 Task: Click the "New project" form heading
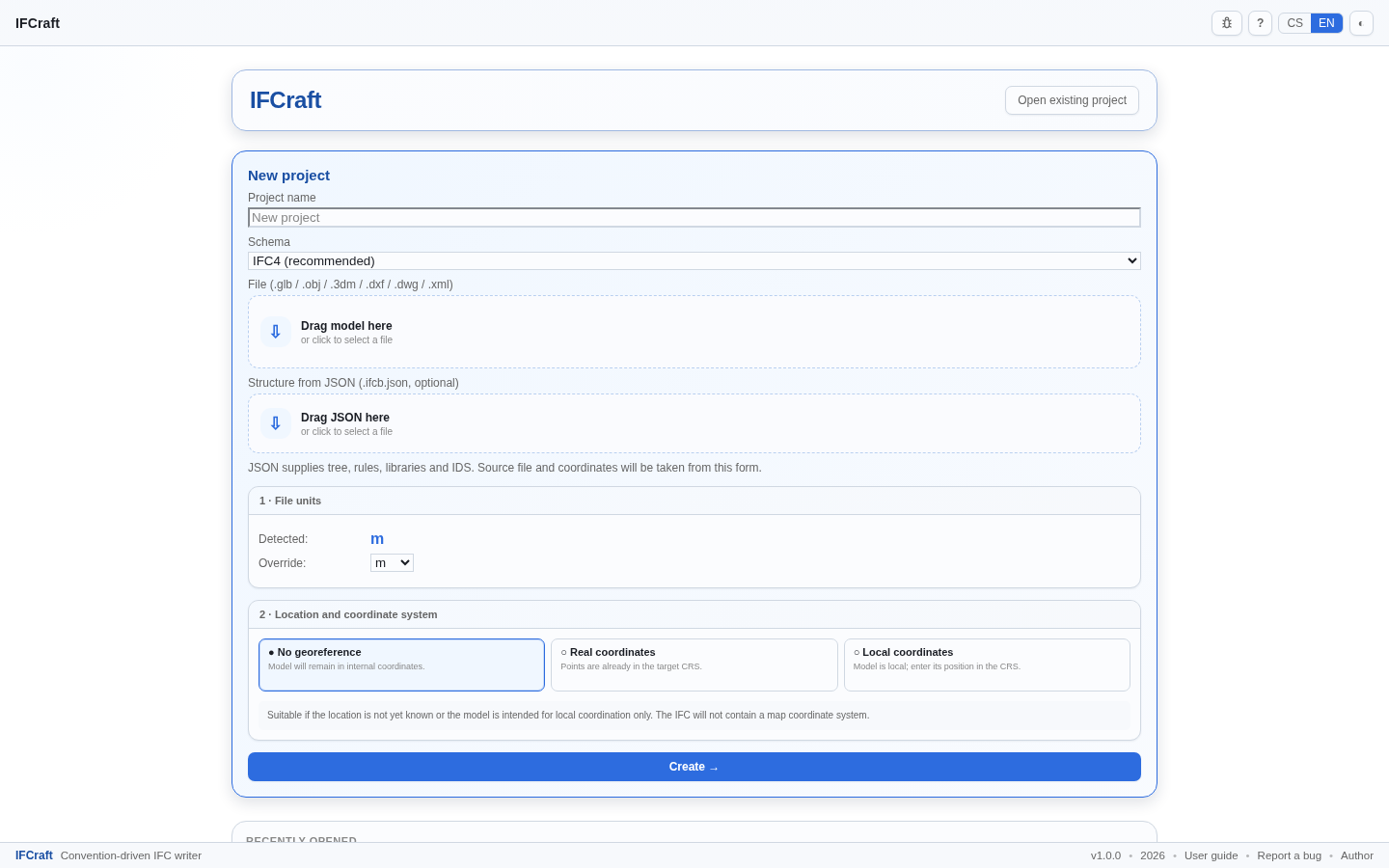click(288, 176)
